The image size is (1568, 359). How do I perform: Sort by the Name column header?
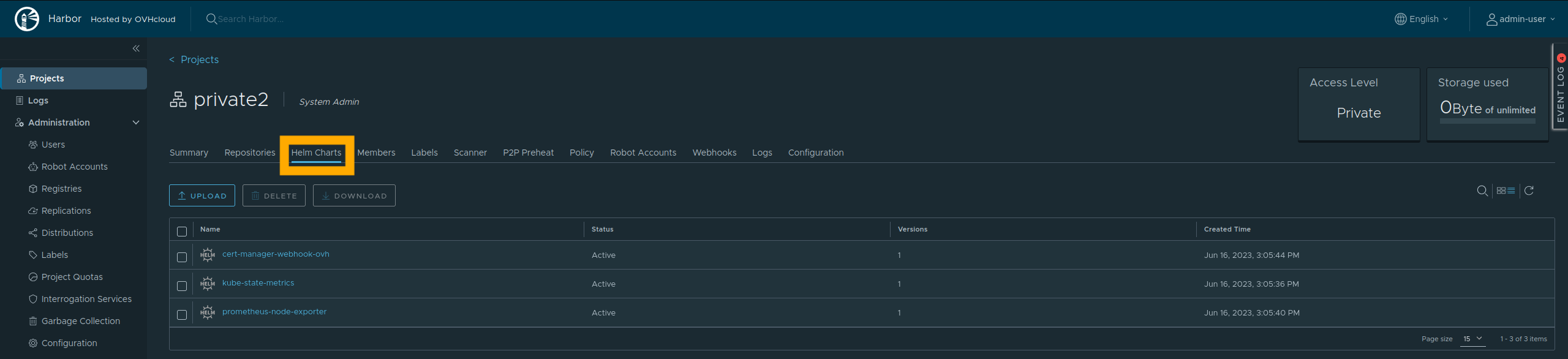coord(210,229)
